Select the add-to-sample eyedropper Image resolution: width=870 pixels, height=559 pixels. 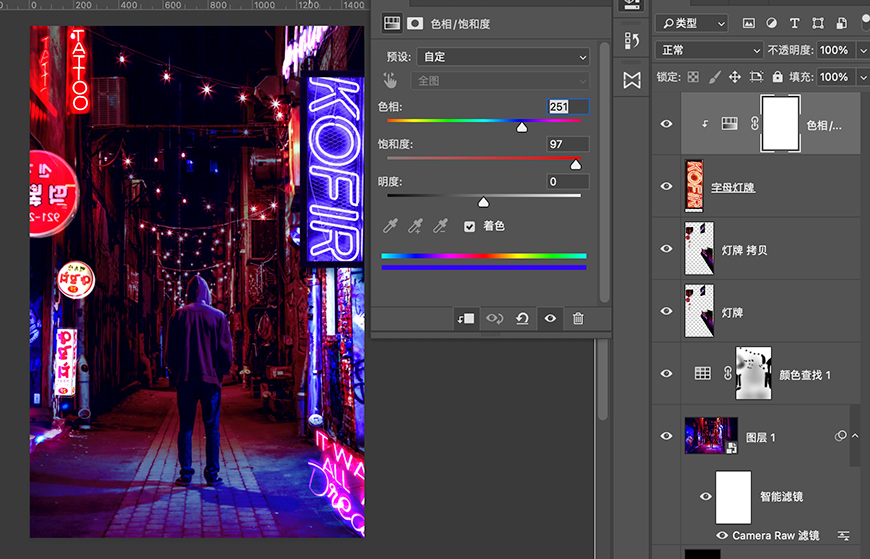[x=415, y=227]
